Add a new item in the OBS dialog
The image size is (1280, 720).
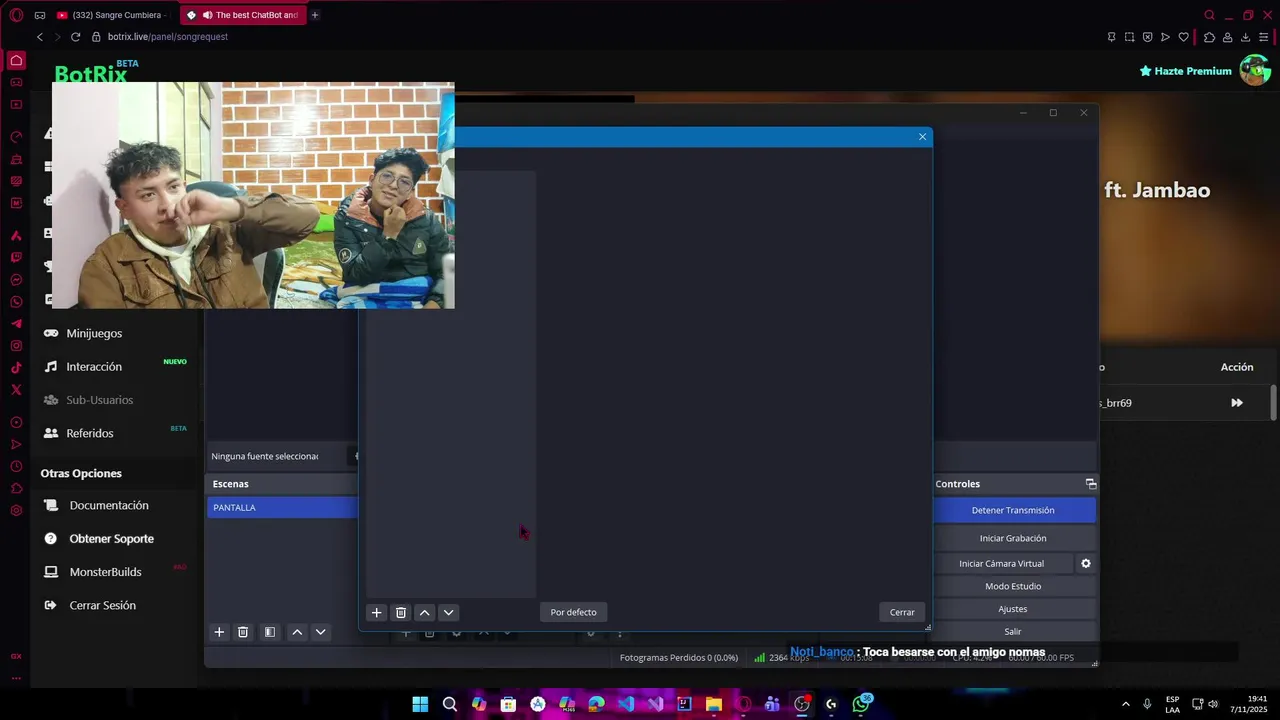click(x=376, y=612)
